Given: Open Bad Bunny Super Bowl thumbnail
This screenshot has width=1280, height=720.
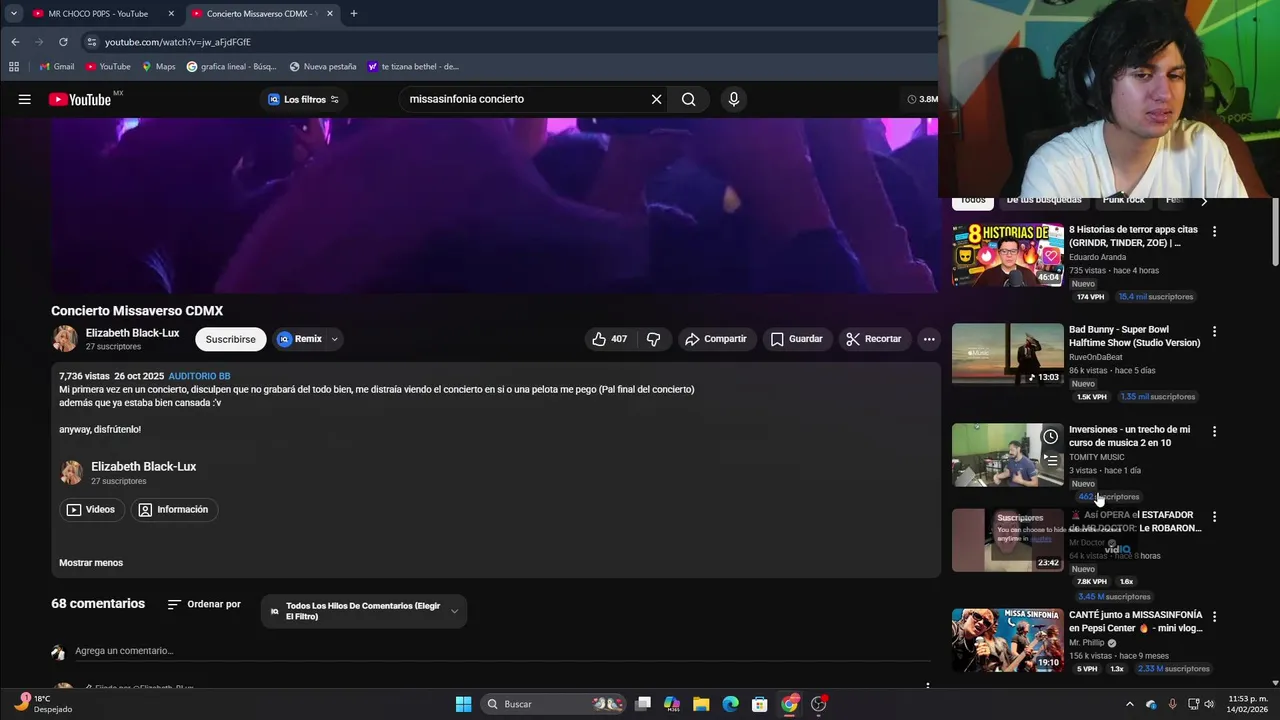Looking at the screenshot, I should (x=1007, y=354).
